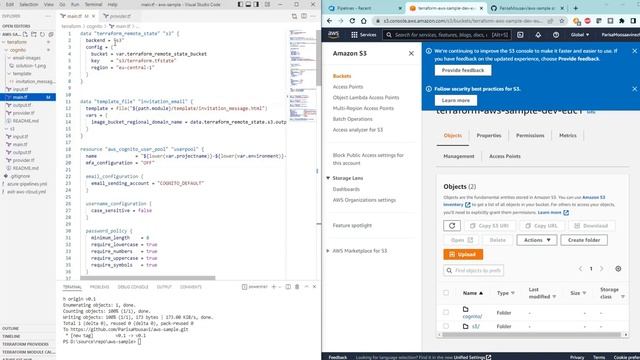Open Batch Operations in S3 sidebar
Viewport: 640px width, 360px height.
[352, 119]
